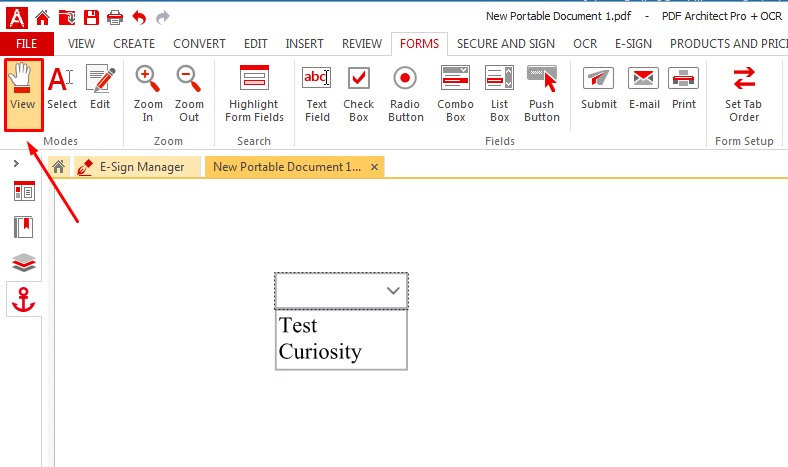Screen dimensions: 788x467
Task: Switch to the OCR ribbon tab
Action: [x=585, y=44]
